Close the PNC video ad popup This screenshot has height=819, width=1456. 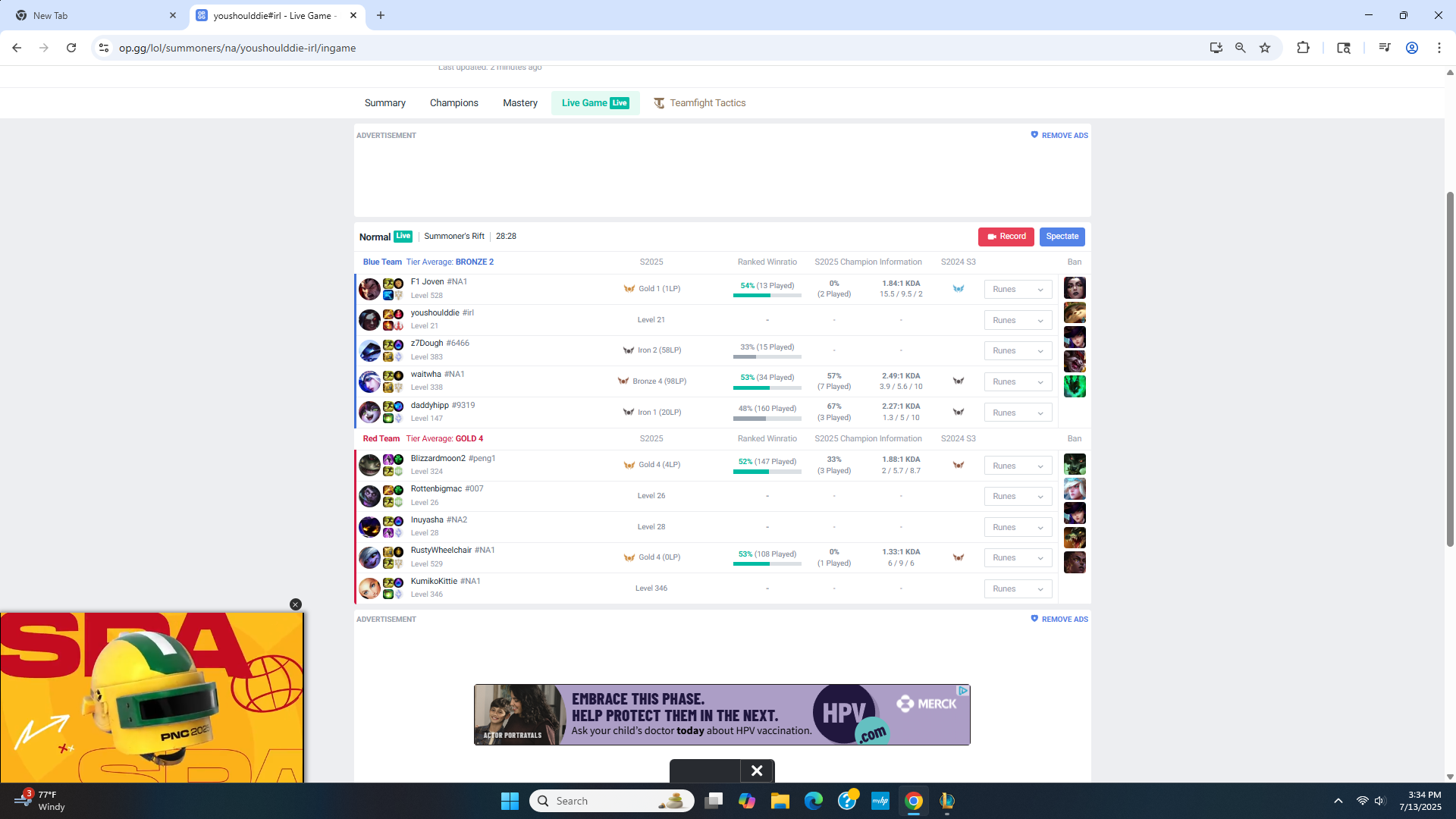point(296,604)
